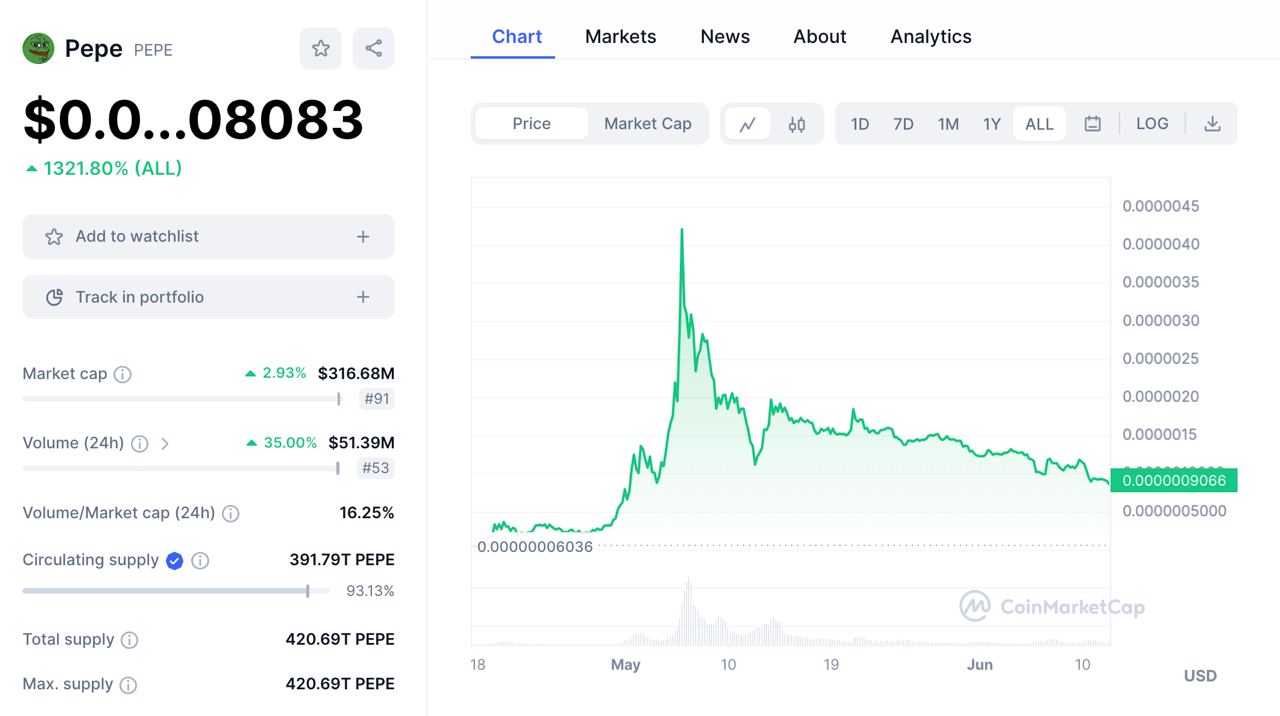
Task: Toggle the LOG scale option
Action: tap(1152, 124)
